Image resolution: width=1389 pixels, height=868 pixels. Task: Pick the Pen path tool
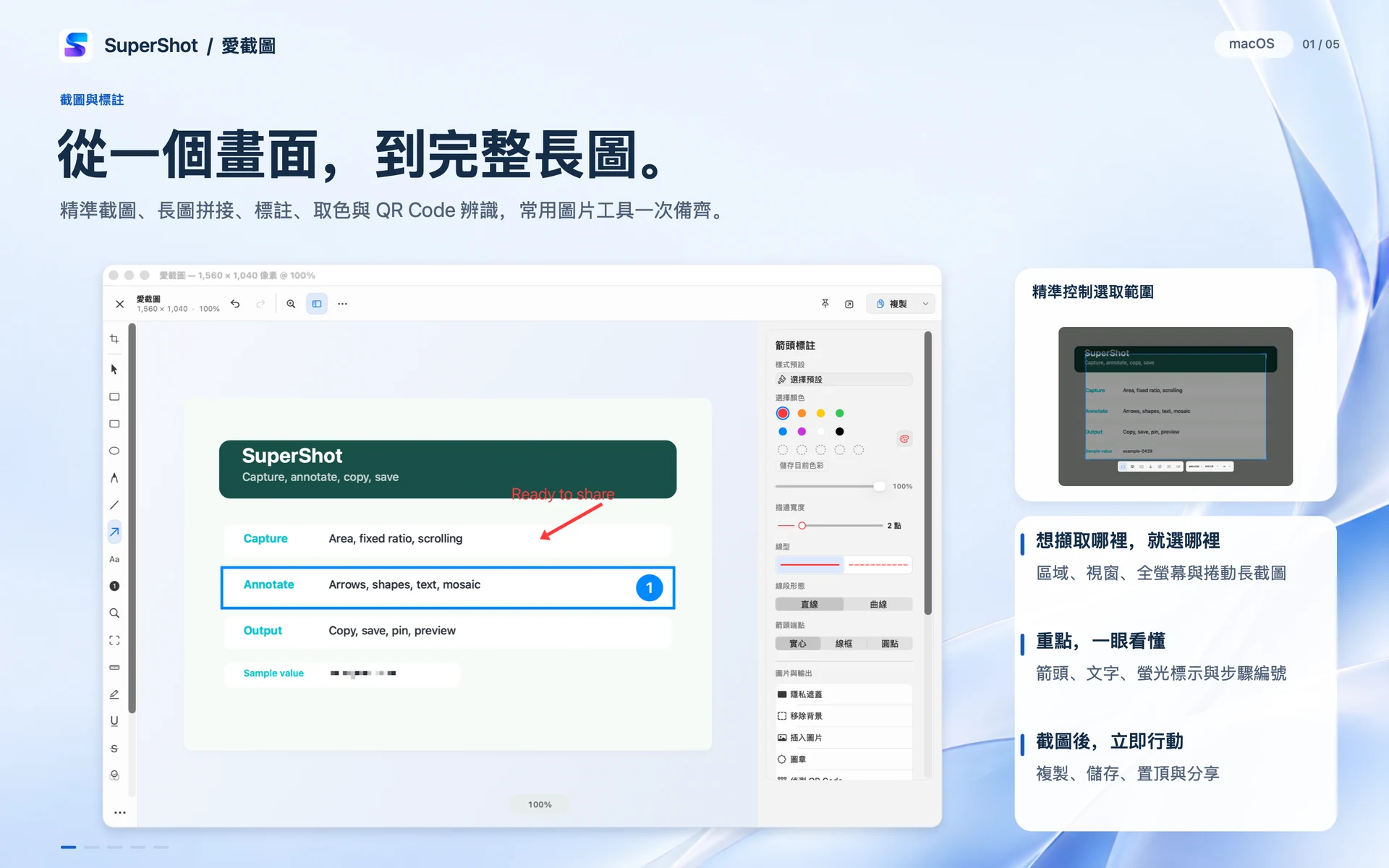click(x=114, y=478)
